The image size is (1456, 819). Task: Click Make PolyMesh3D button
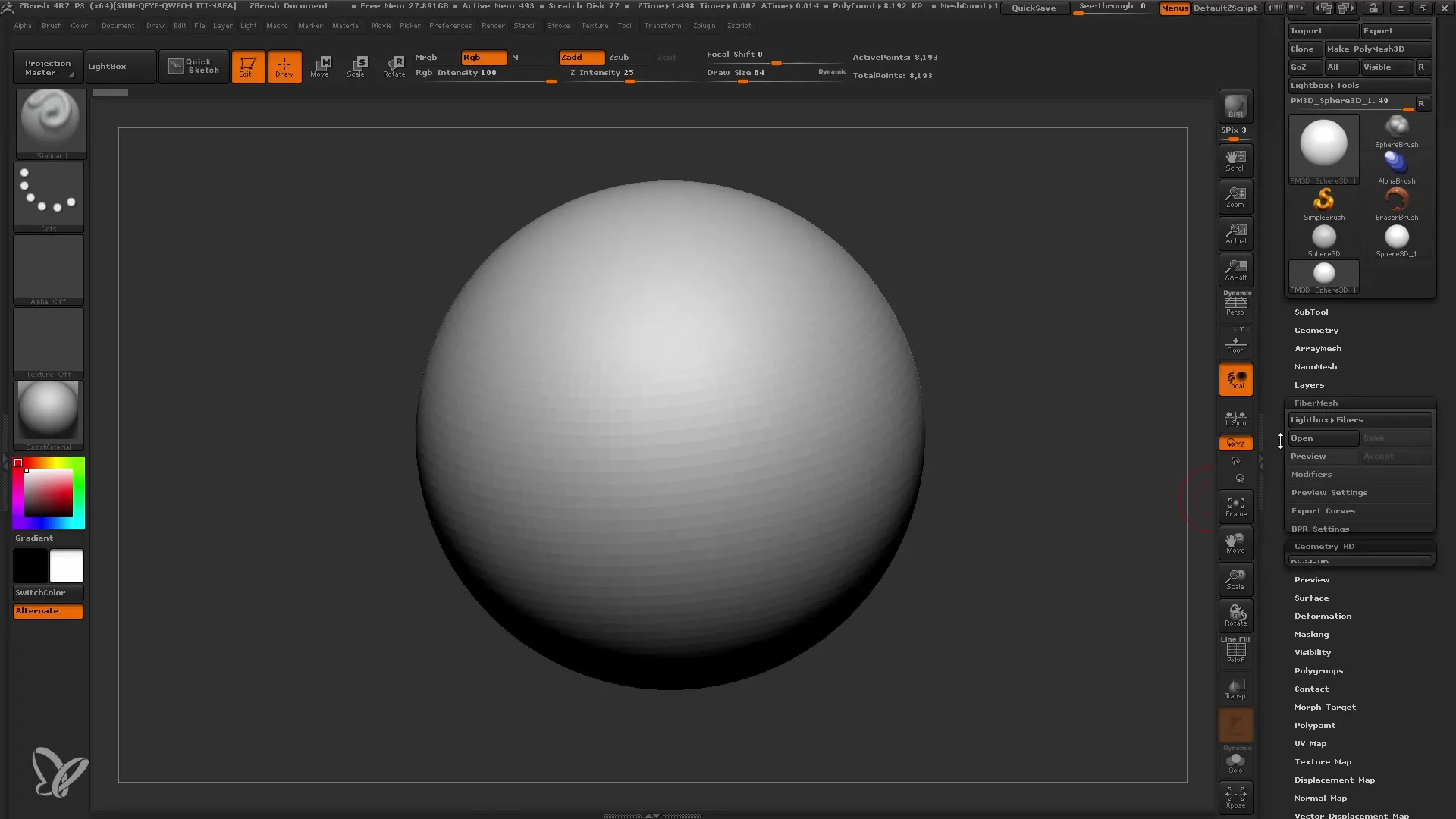pos(1378,49)
